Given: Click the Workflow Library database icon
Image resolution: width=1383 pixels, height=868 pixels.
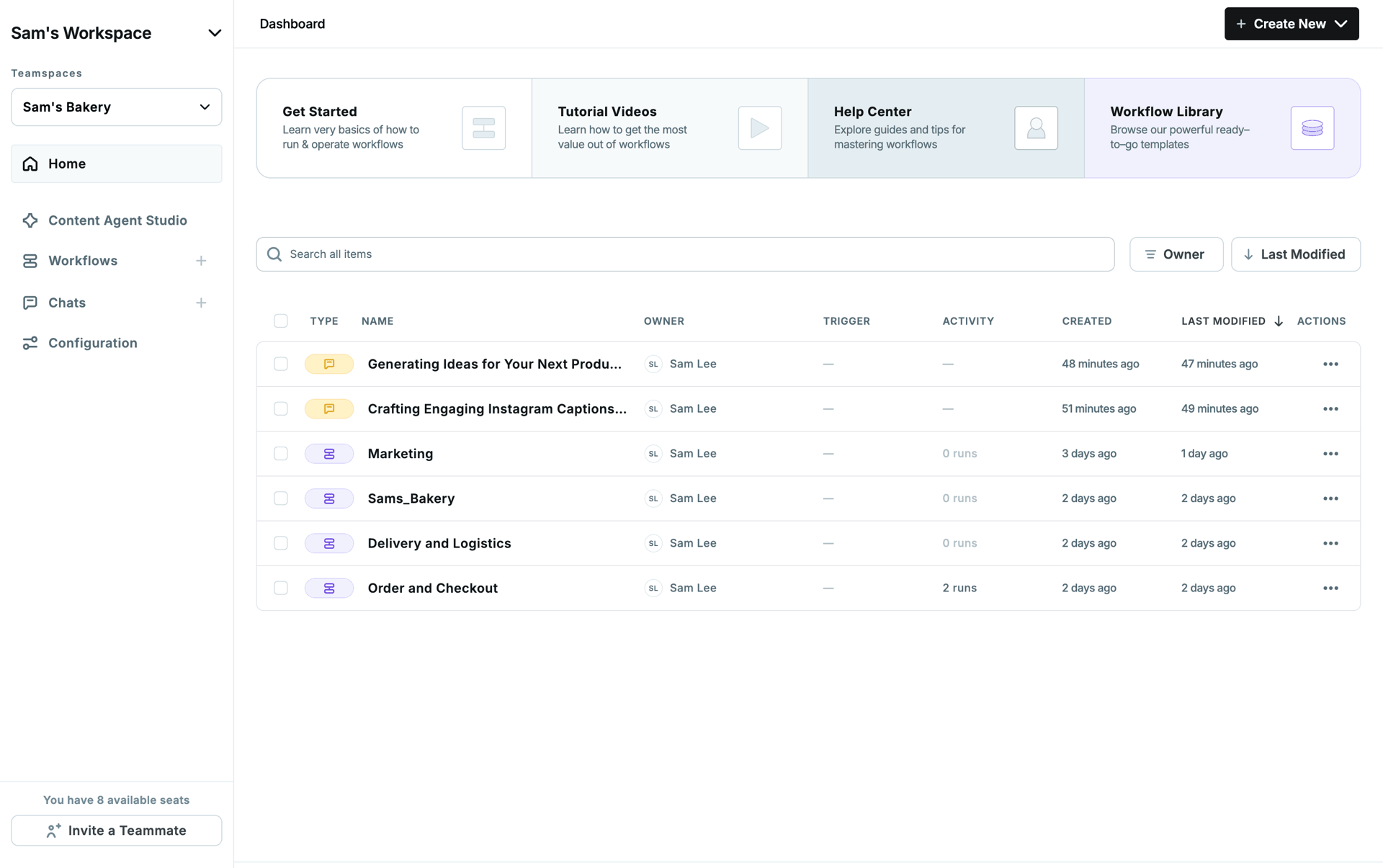Looking at the screenshot, I should [1312, 128].
